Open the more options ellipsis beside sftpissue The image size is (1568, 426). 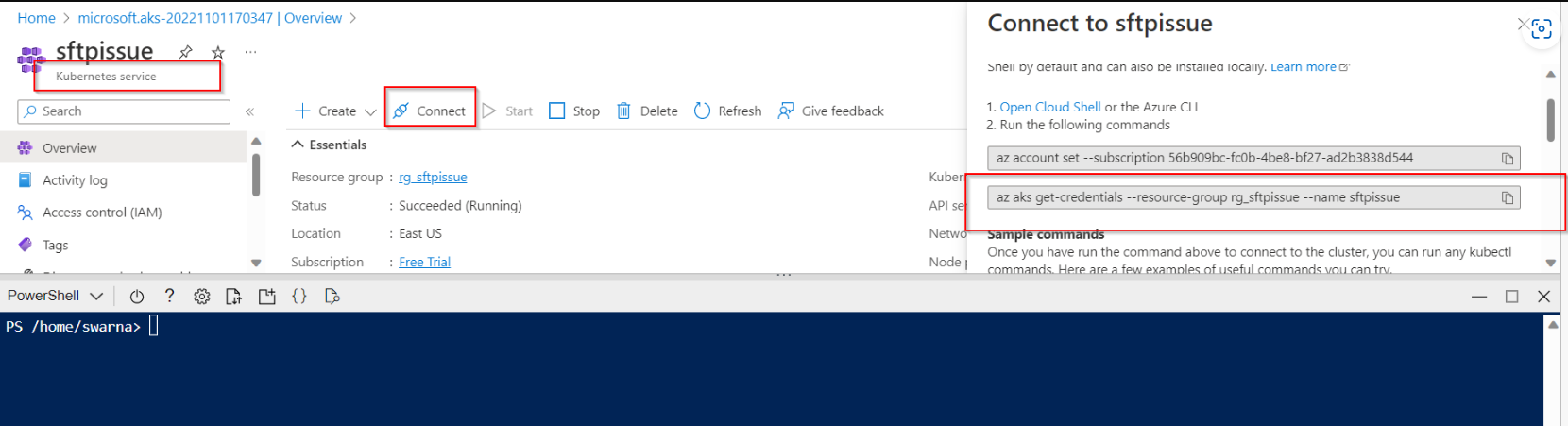click(x=250, y=52)
